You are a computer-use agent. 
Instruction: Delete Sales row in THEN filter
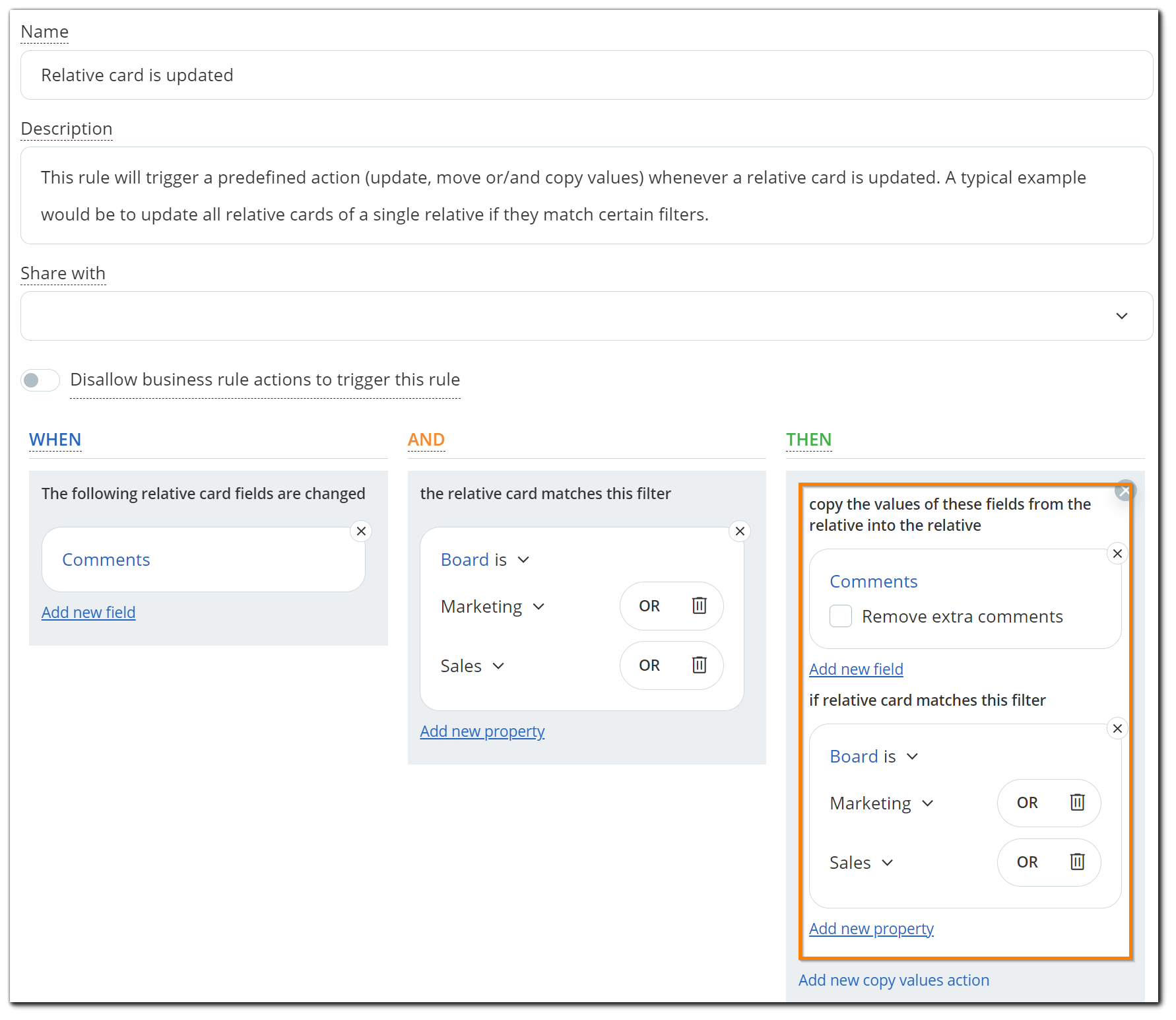coord(1077,862)
